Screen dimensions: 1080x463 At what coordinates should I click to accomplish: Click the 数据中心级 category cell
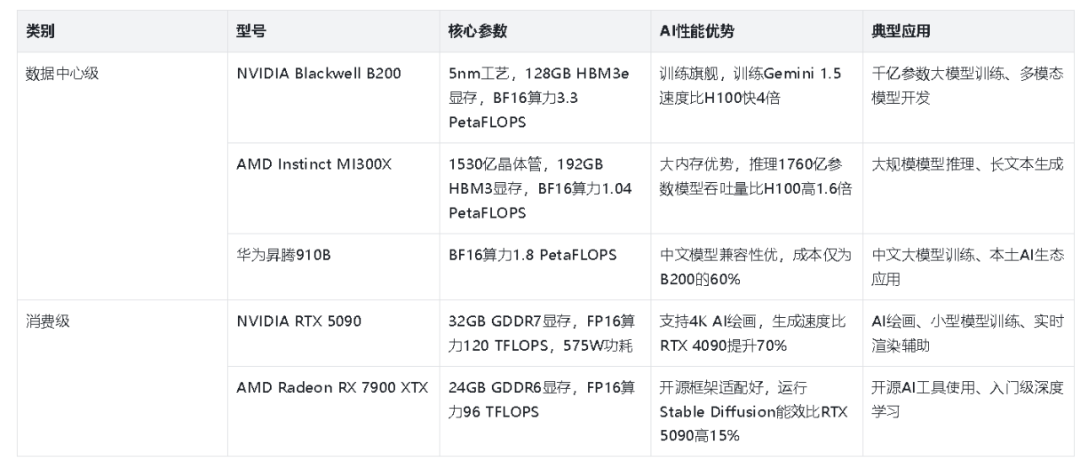[x=122, y=176]
